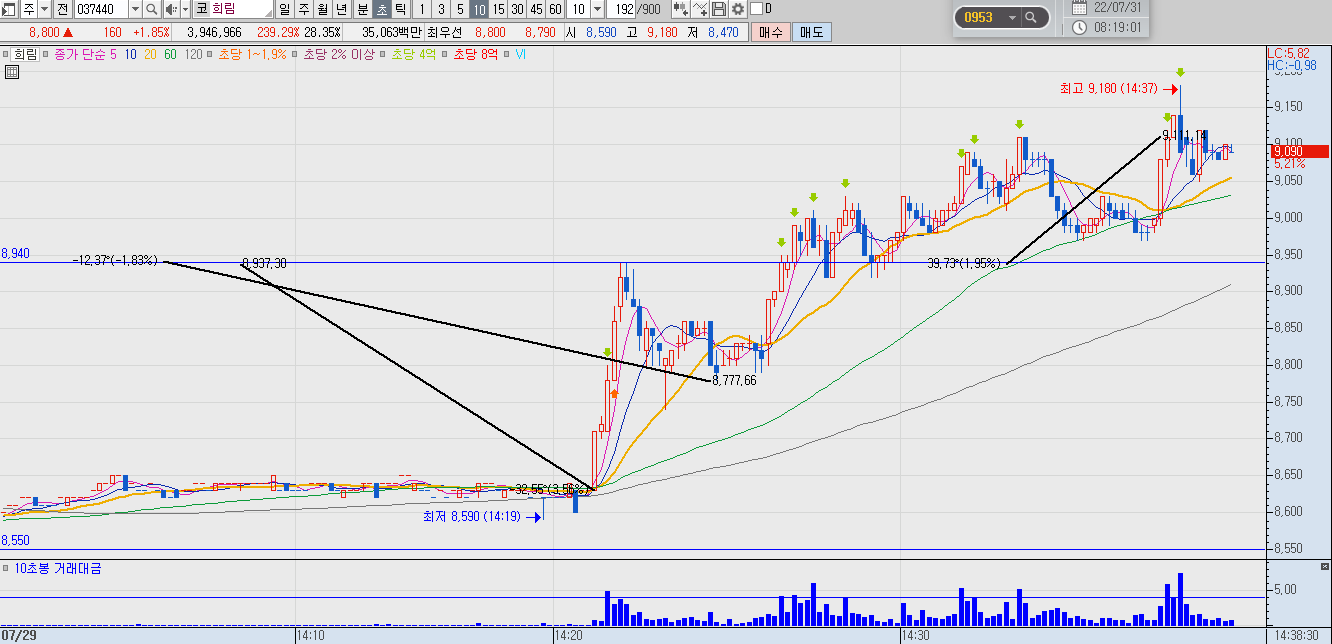The height and width of the screenshot is (644, 1332).
Task: Select the 년 yearly period tab
Action: 341,9
